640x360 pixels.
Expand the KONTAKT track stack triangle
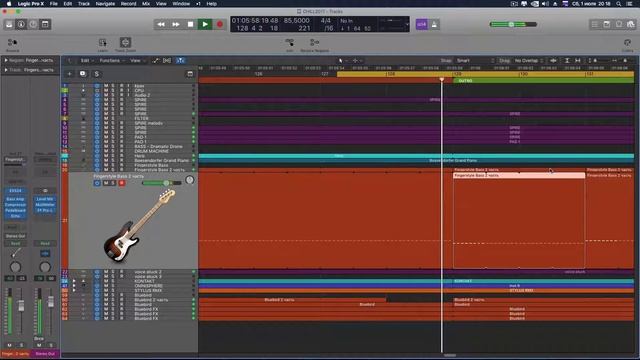74,281
